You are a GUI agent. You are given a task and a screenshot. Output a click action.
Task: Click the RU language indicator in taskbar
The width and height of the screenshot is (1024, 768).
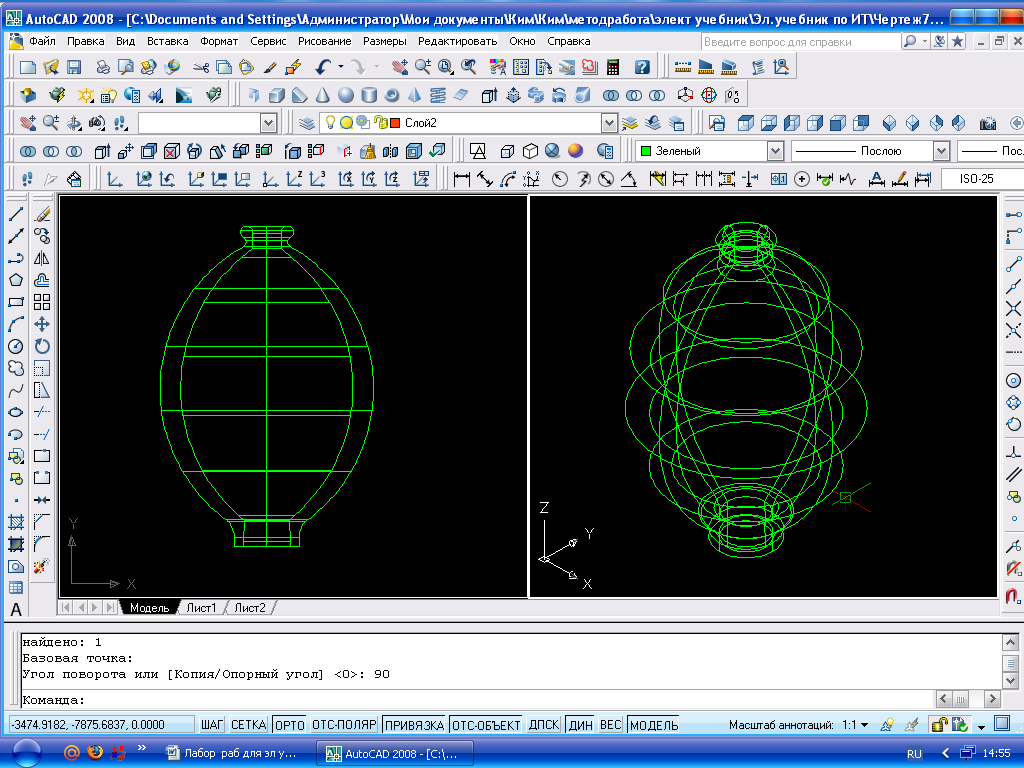(x=914, y=754)
